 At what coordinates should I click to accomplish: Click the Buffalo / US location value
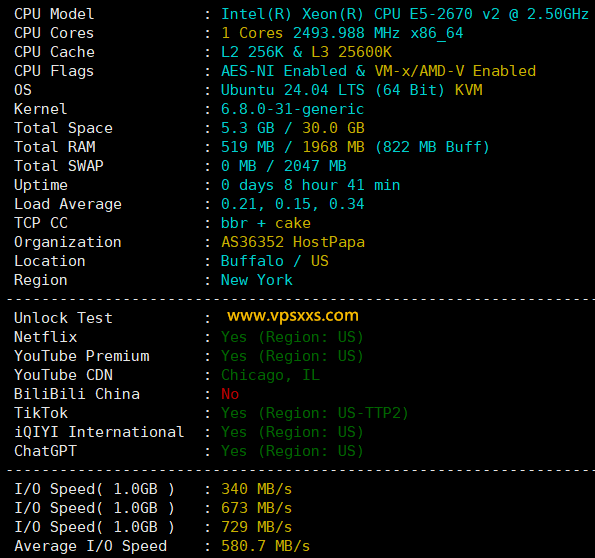(x=275, y=261)
